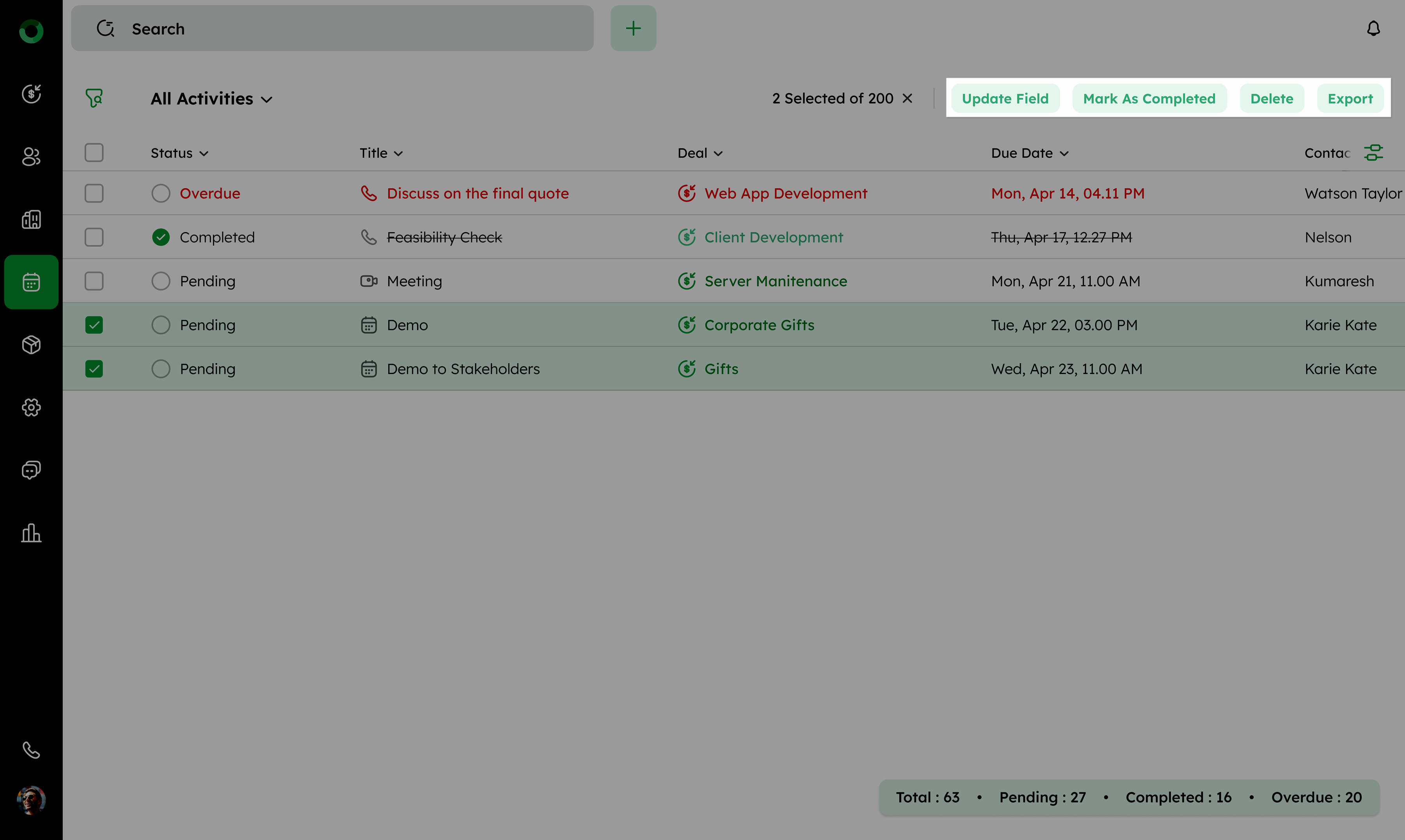Image resolution: width=1405 pixels, height=840 pixels.
Task: Open the Contacts icon in sidebar
Action: [31, 156]
